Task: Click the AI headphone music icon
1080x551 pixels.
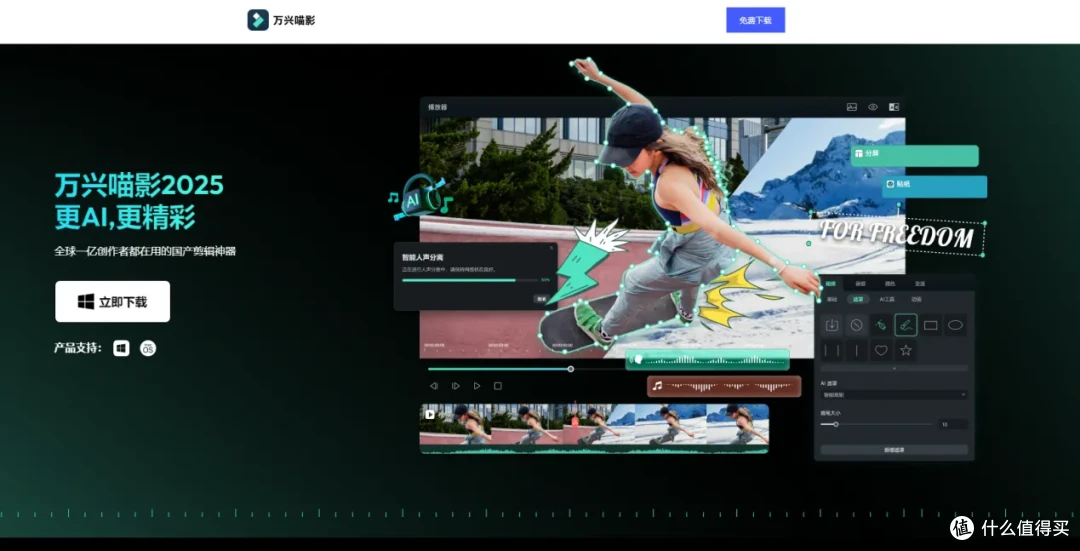Action: (x=419, y=198)
